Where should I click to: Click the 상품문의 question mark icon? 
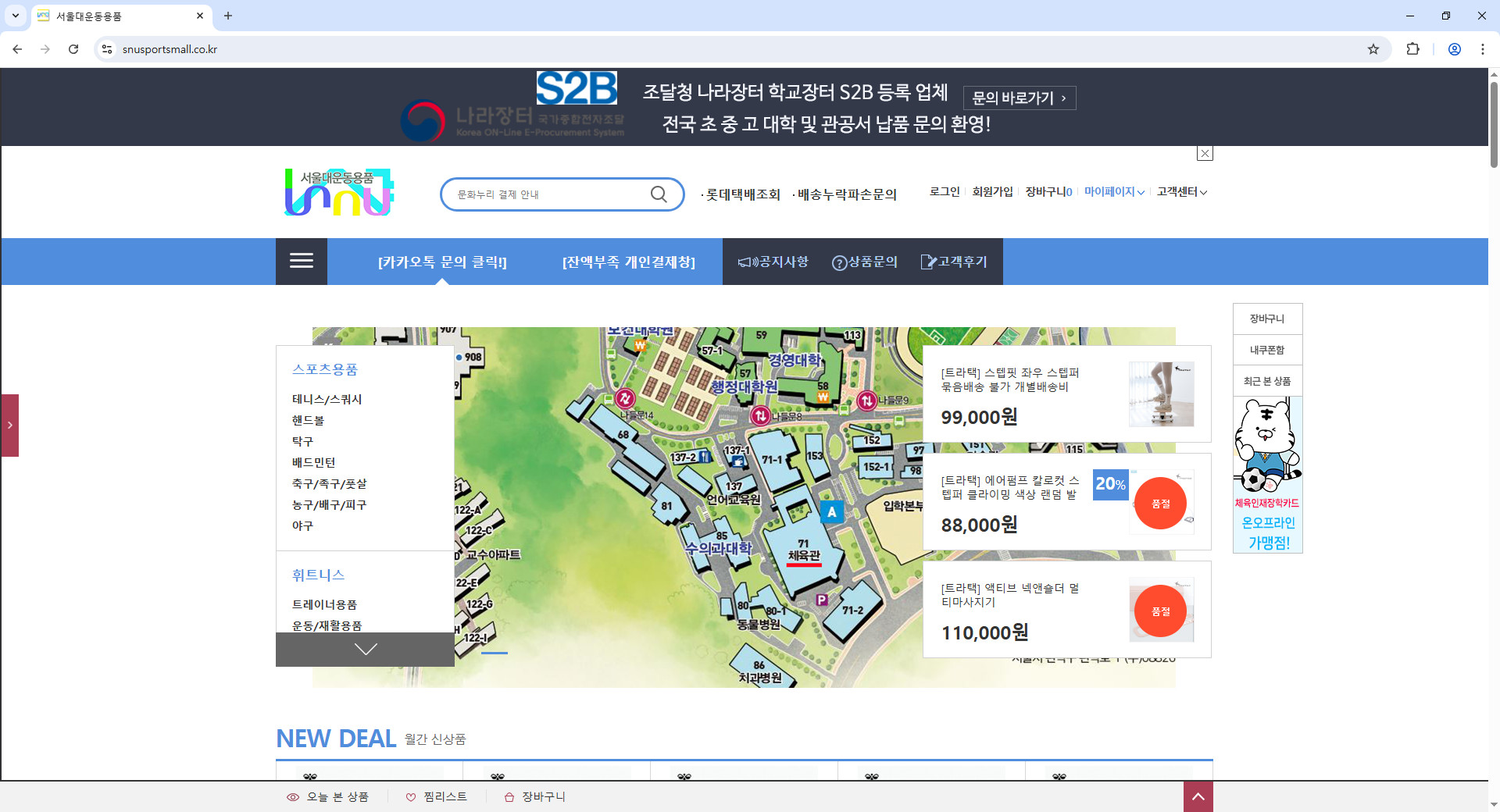point(839,262)
